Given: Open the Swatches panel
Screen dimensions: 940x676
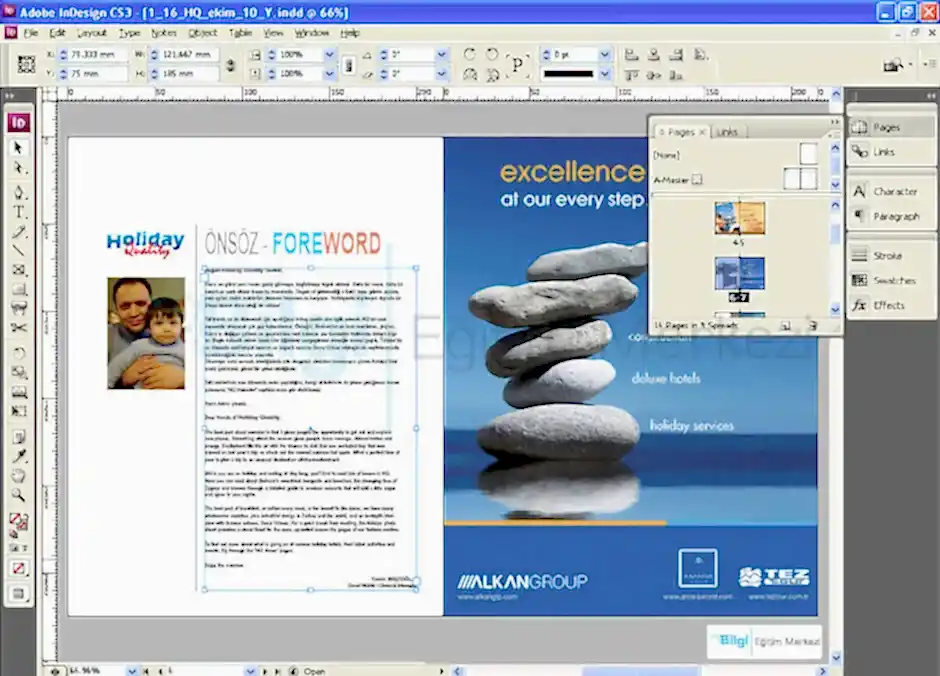Looking at the screenshot, I should [x=892, y=281].
